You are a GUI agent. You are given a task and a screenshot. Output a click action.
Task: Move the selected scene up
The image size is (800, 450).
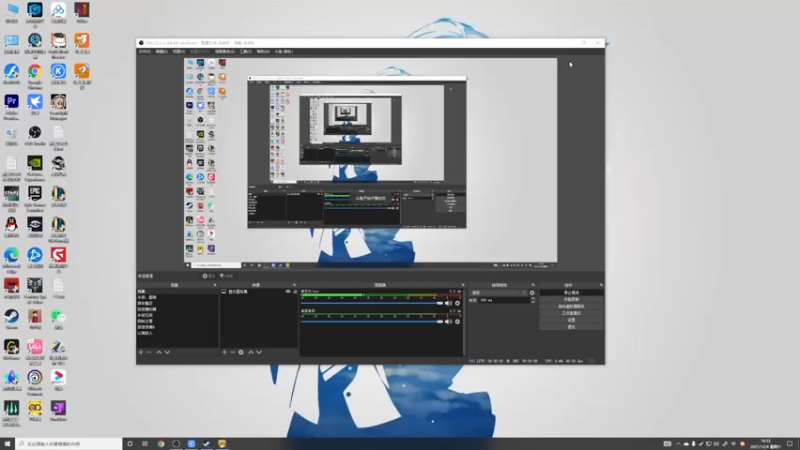coord(159,352)
